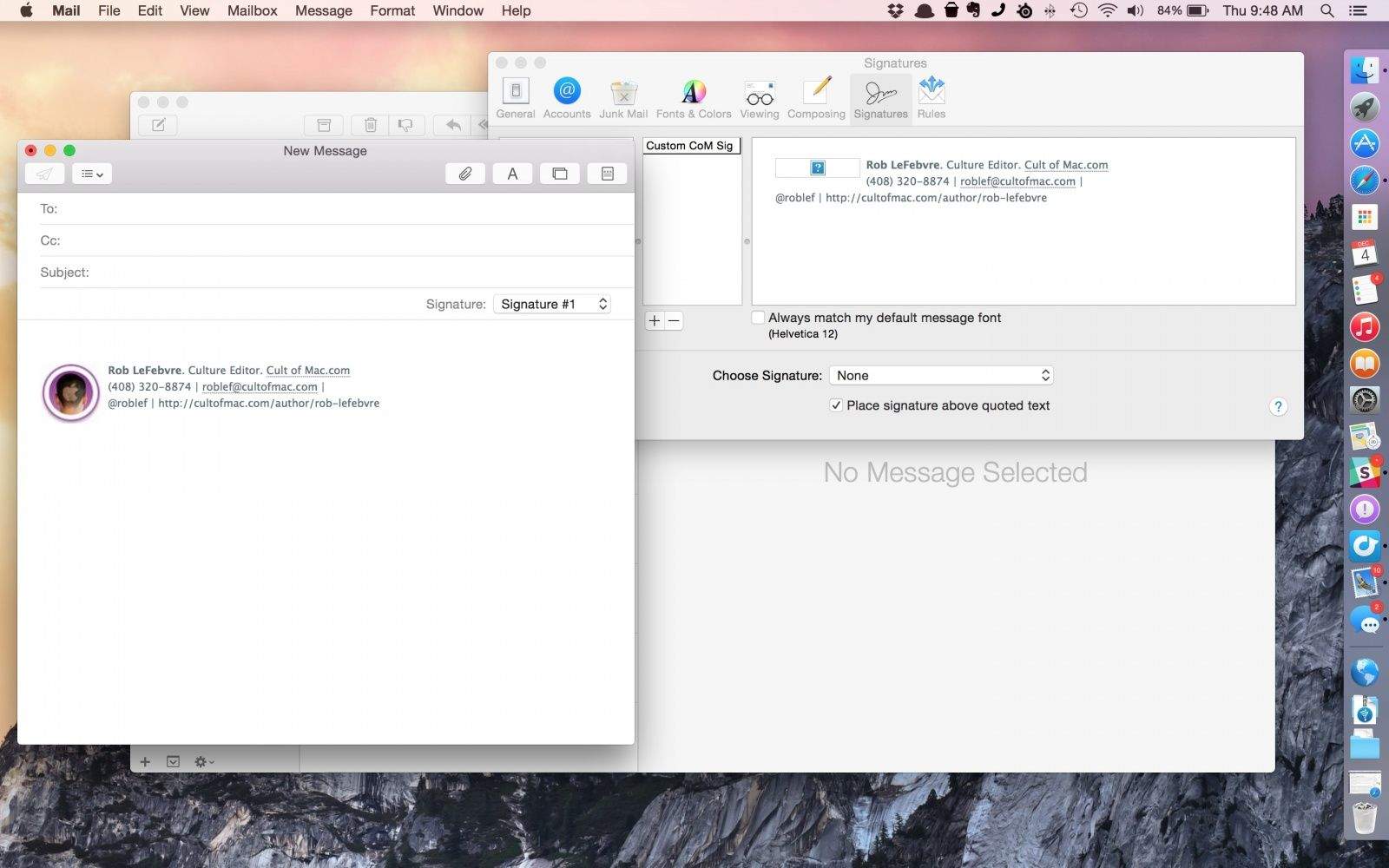Image resolution: width=1389 pixels, height=868 pixels.
Task: Open the Junk Mail settings pane
Action: pos(623,95)
